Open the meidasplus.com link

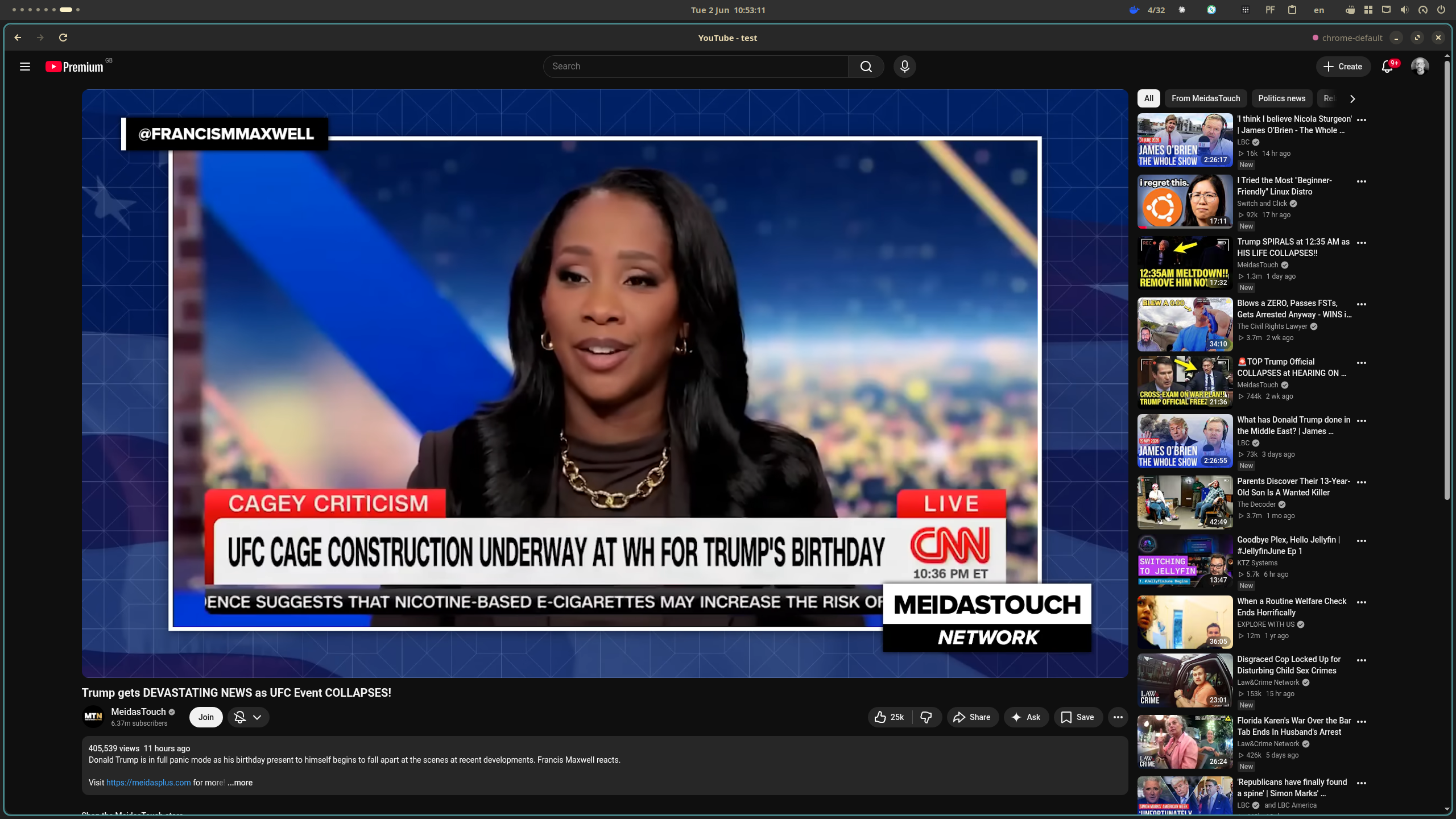(x=148, y=783)
